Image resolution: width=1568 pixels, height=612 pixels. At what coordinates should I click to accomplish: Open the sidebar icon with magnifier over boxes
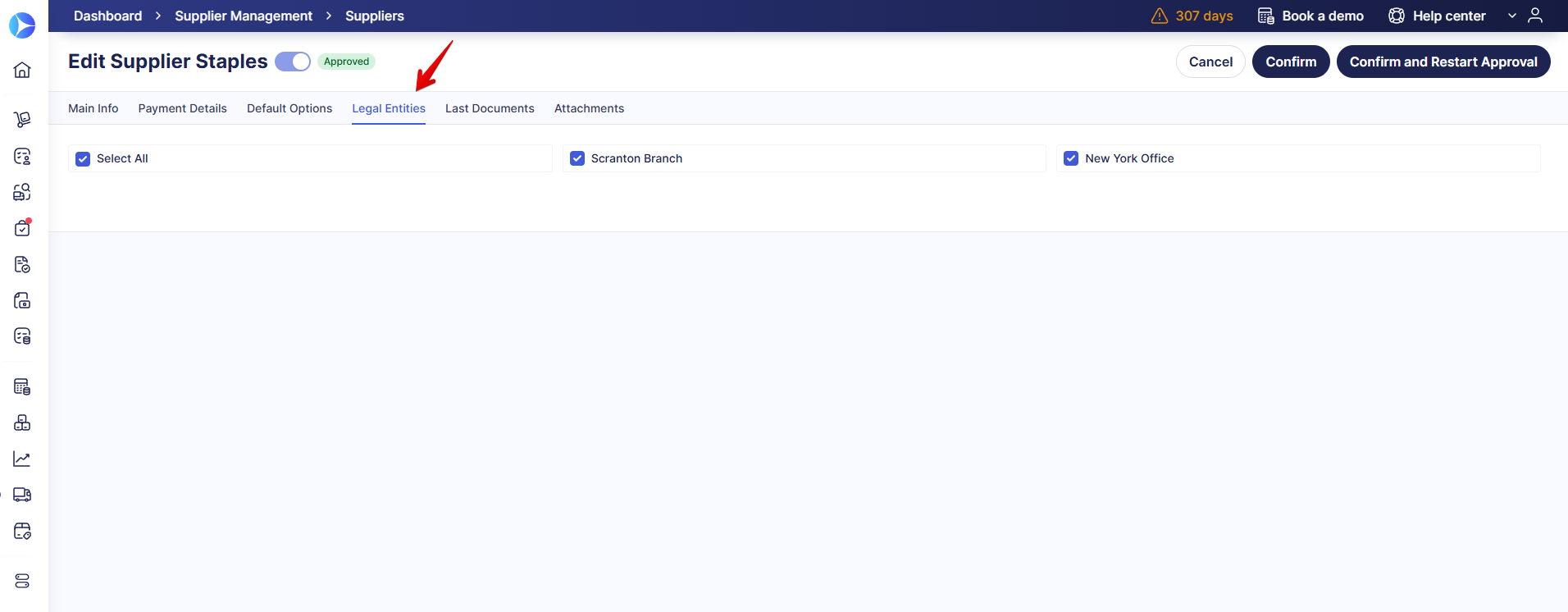[x=22, y=192]
